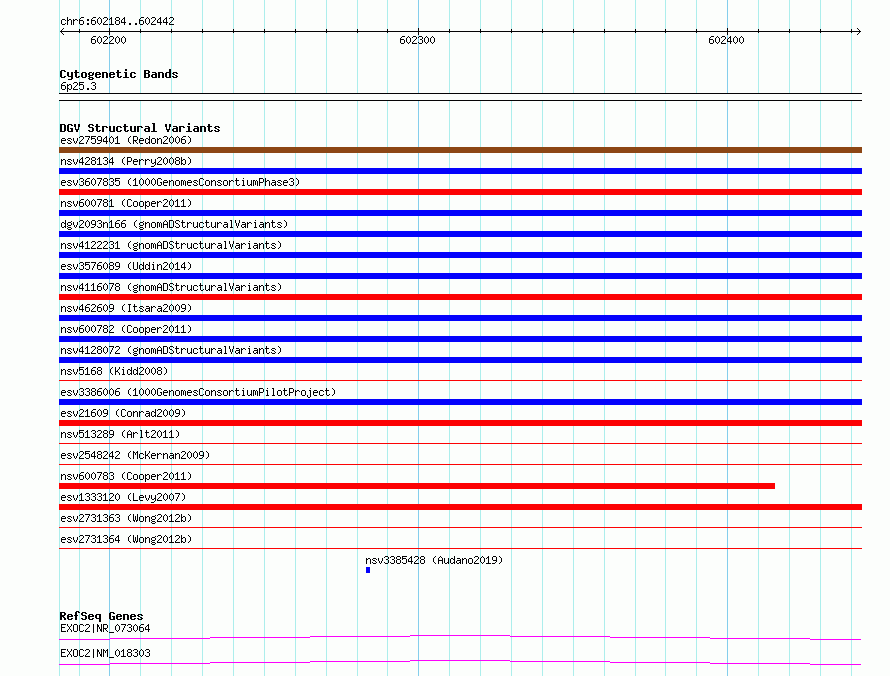The image size is (890, 676).
Task: Open nsv600782 (Cooper2011) variant label
Action: [x=126, y=329]
